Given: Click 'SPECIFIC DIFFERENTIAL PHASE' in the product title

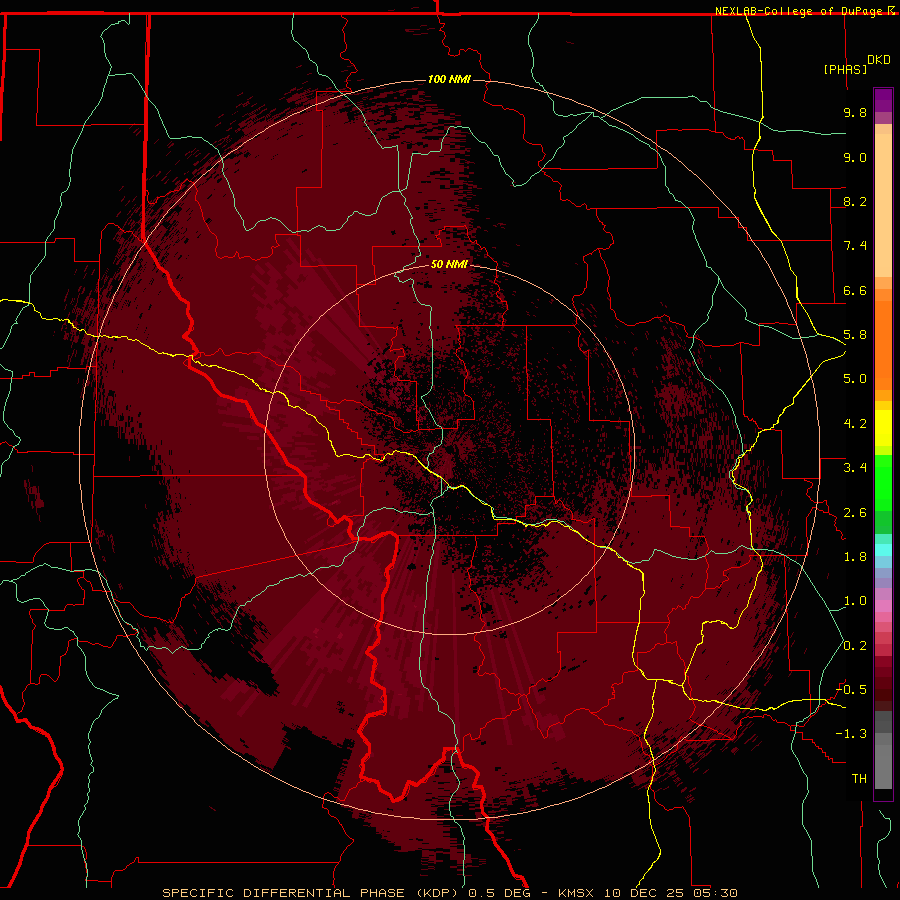Looking at the screenshot, I should [x=285, y=893].
